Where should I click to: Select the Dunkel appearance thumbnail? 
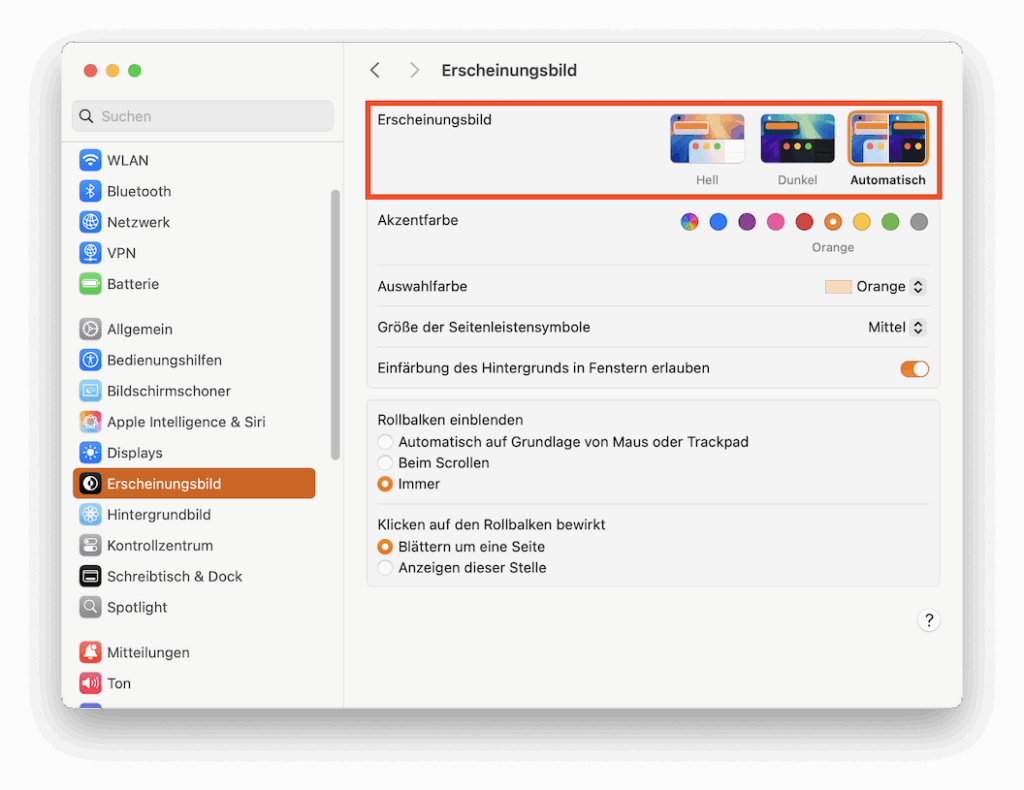797,138
